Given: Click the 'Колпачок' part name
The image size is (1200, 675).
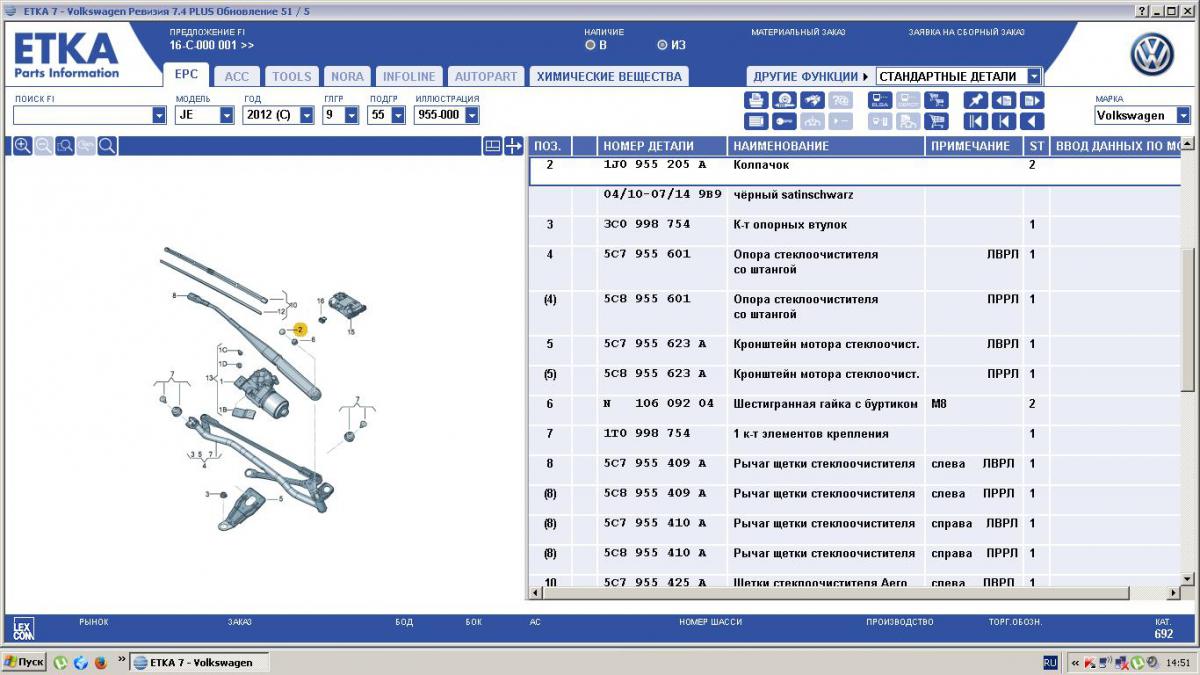Looking at the screenshot, I should [x=761, y=164].
